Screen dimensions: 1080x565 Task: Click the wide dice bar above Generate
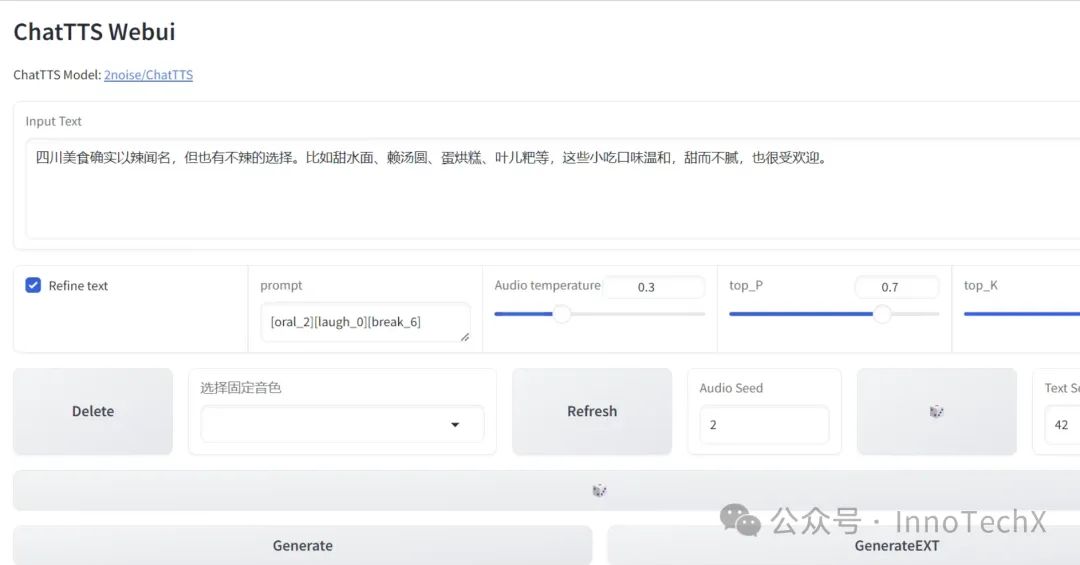(546, 491)
